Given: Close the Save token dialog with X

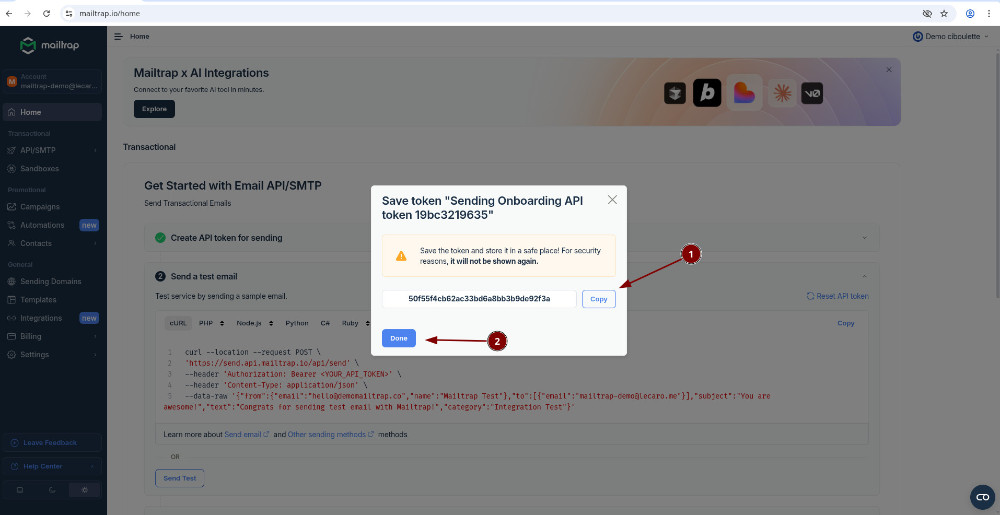Looking at the screenshot, I should pyautogui.click(x=612, y=200).
